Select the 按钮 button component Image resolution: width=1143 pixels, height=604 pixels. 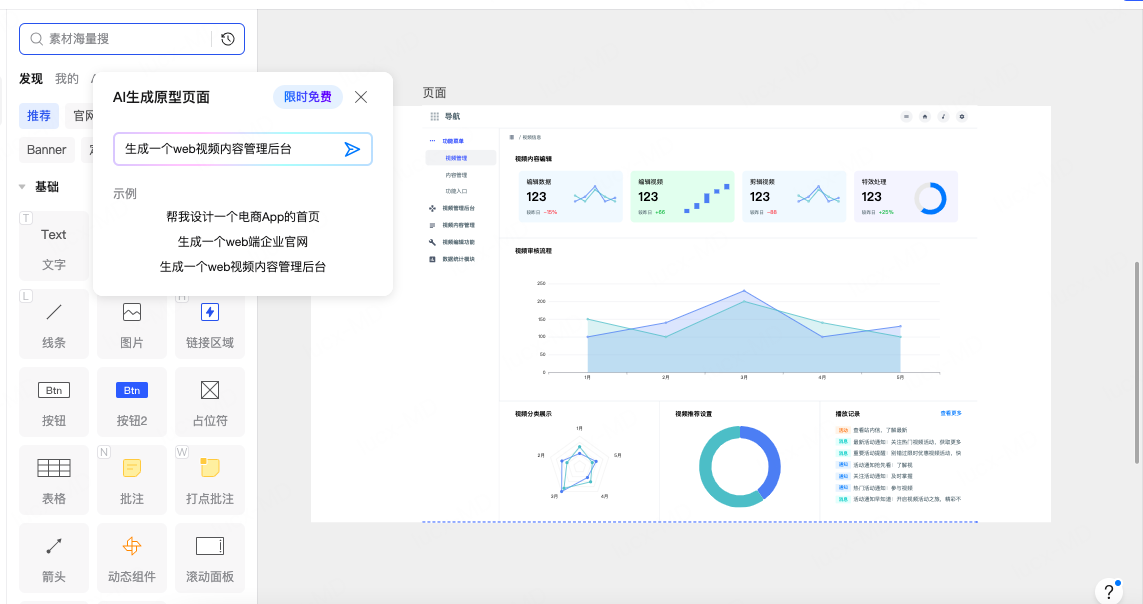54,402
